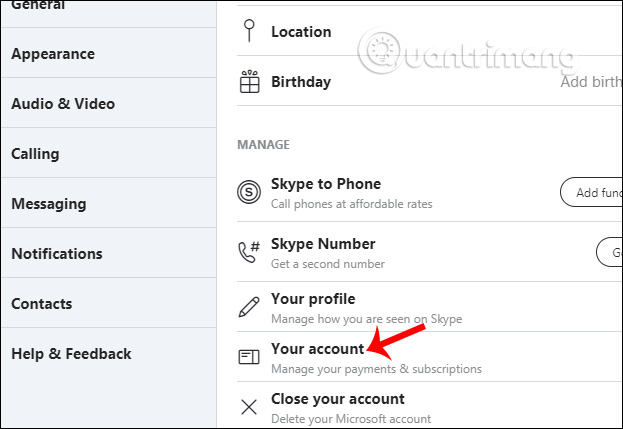Select Close your account option
Image resolution: width=623 pixels, height=429 pixels.
click(338, 400)
